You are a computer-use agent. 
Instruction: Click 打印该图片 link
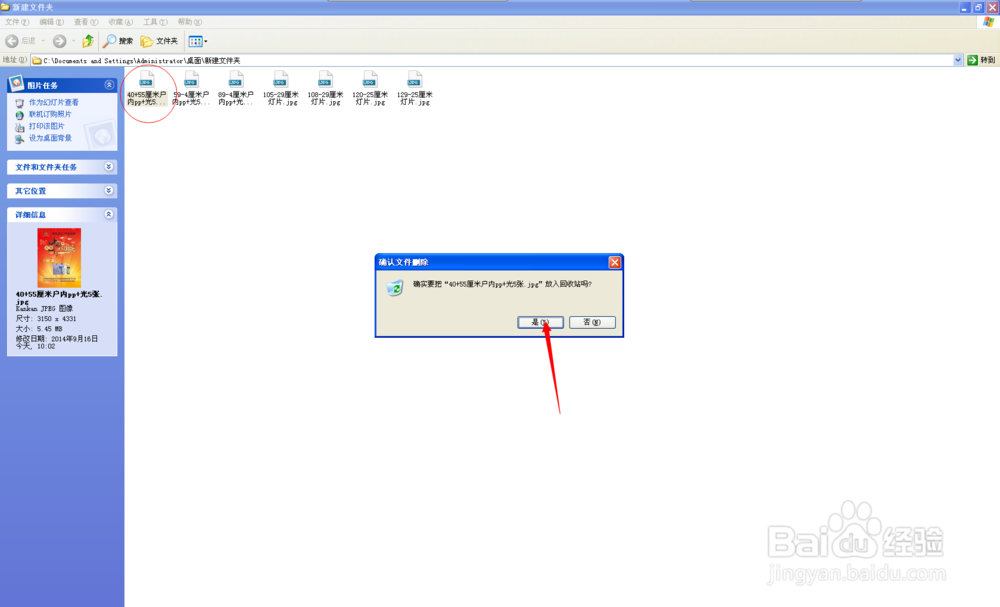[46, 126]
